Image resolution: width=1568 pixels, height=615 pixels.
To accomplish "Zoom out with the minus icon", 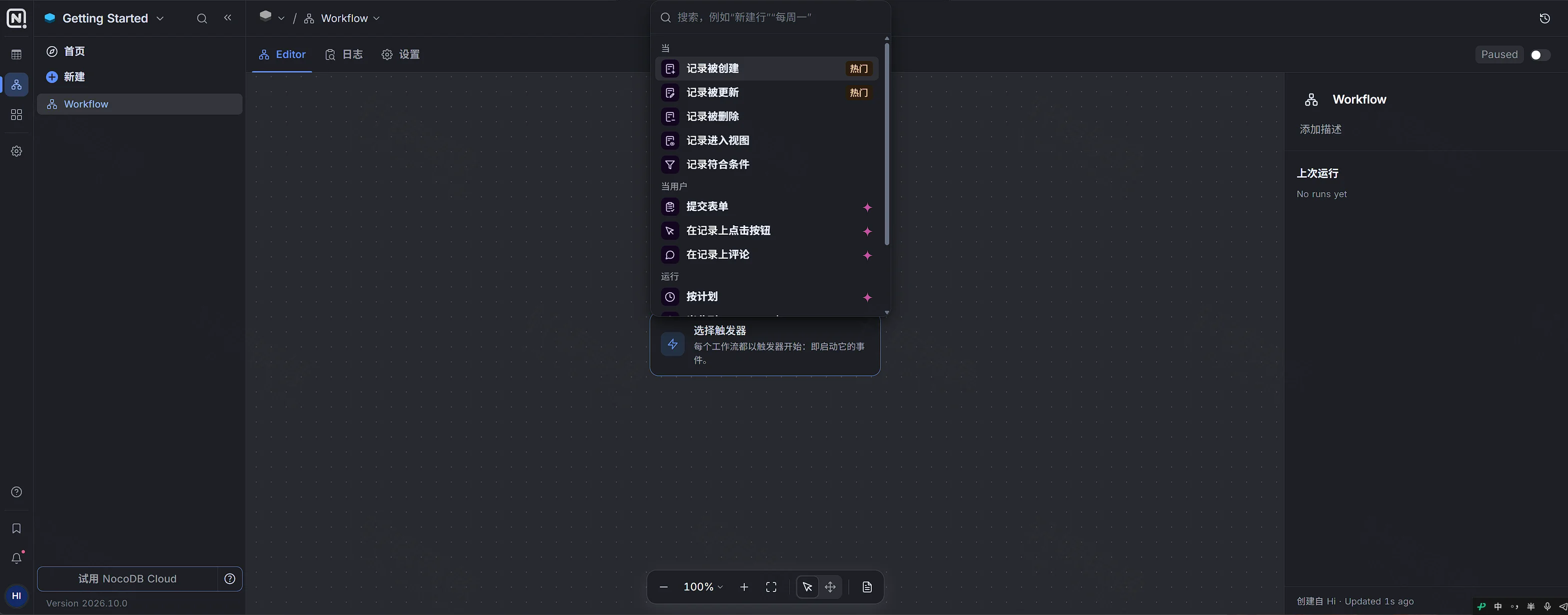I will pyautogui.click(x=664, y=587).
